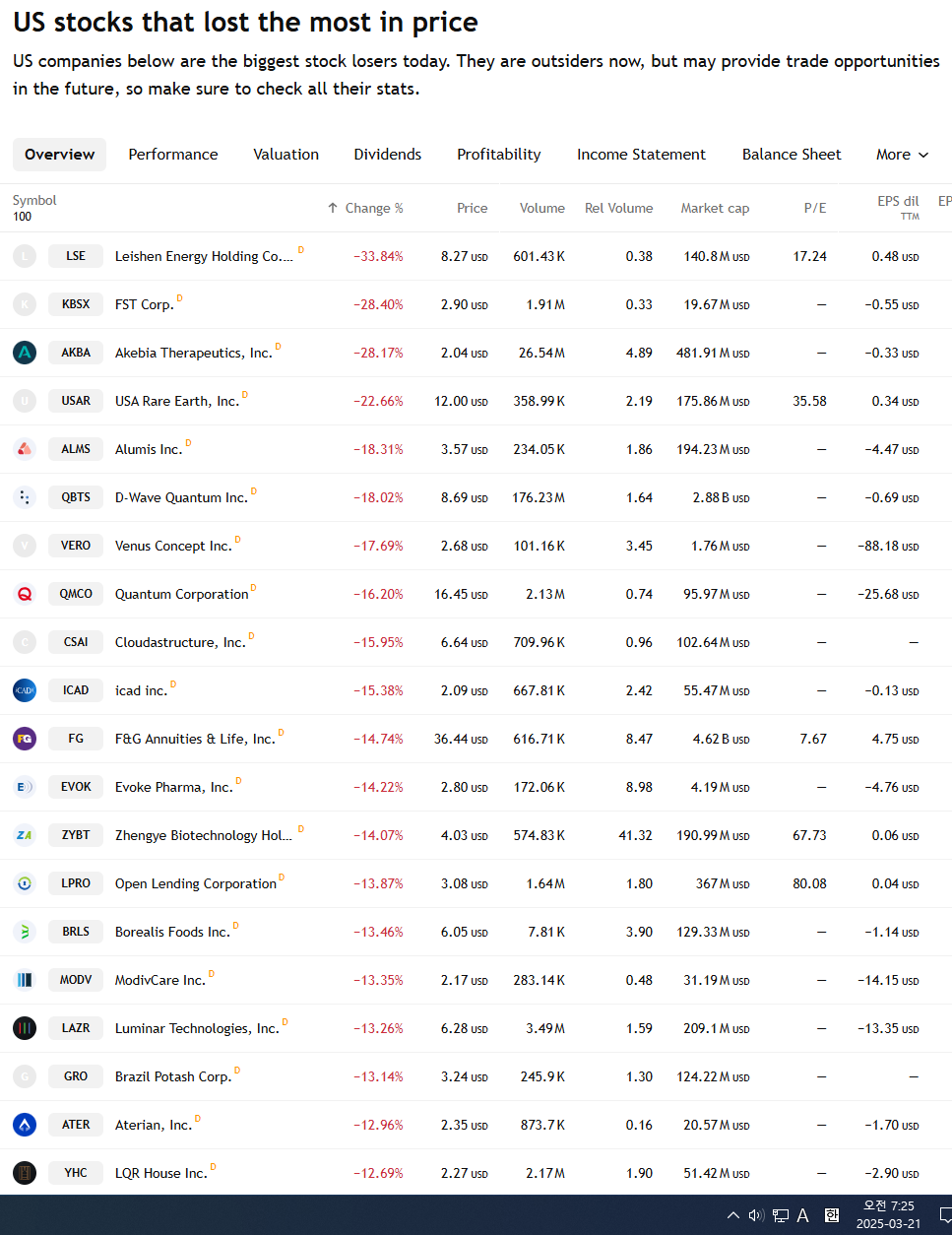Click the Brazil Potash logo icon

[x=25, y=1076]
